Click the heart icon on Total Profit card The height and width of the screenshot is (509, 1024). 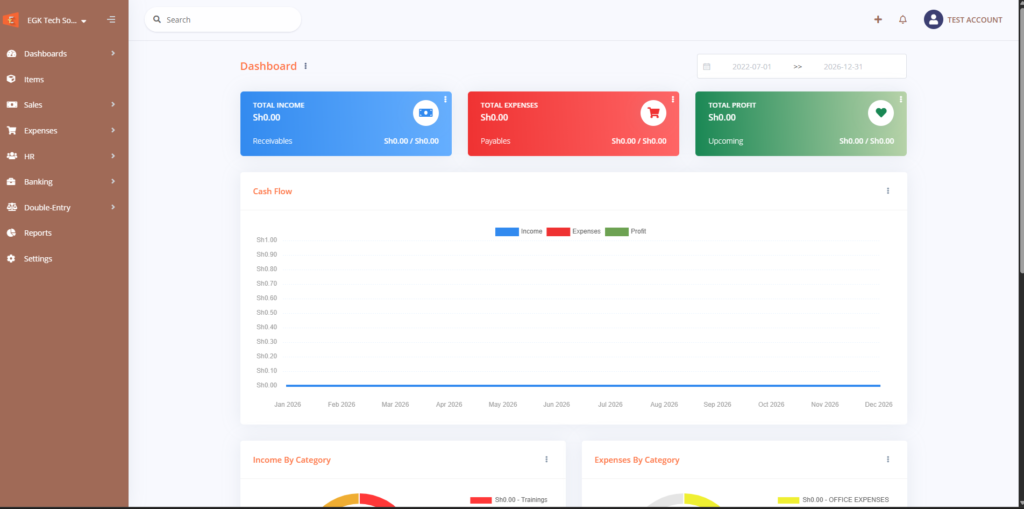(x=880, y=112)
